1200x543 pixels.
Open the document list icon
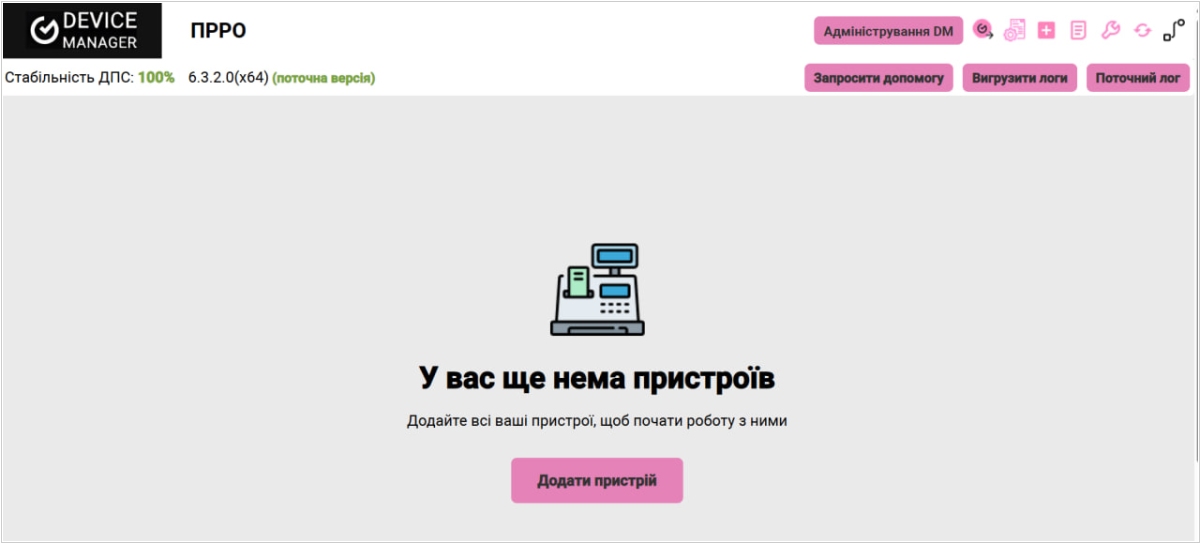point(1078,30)
